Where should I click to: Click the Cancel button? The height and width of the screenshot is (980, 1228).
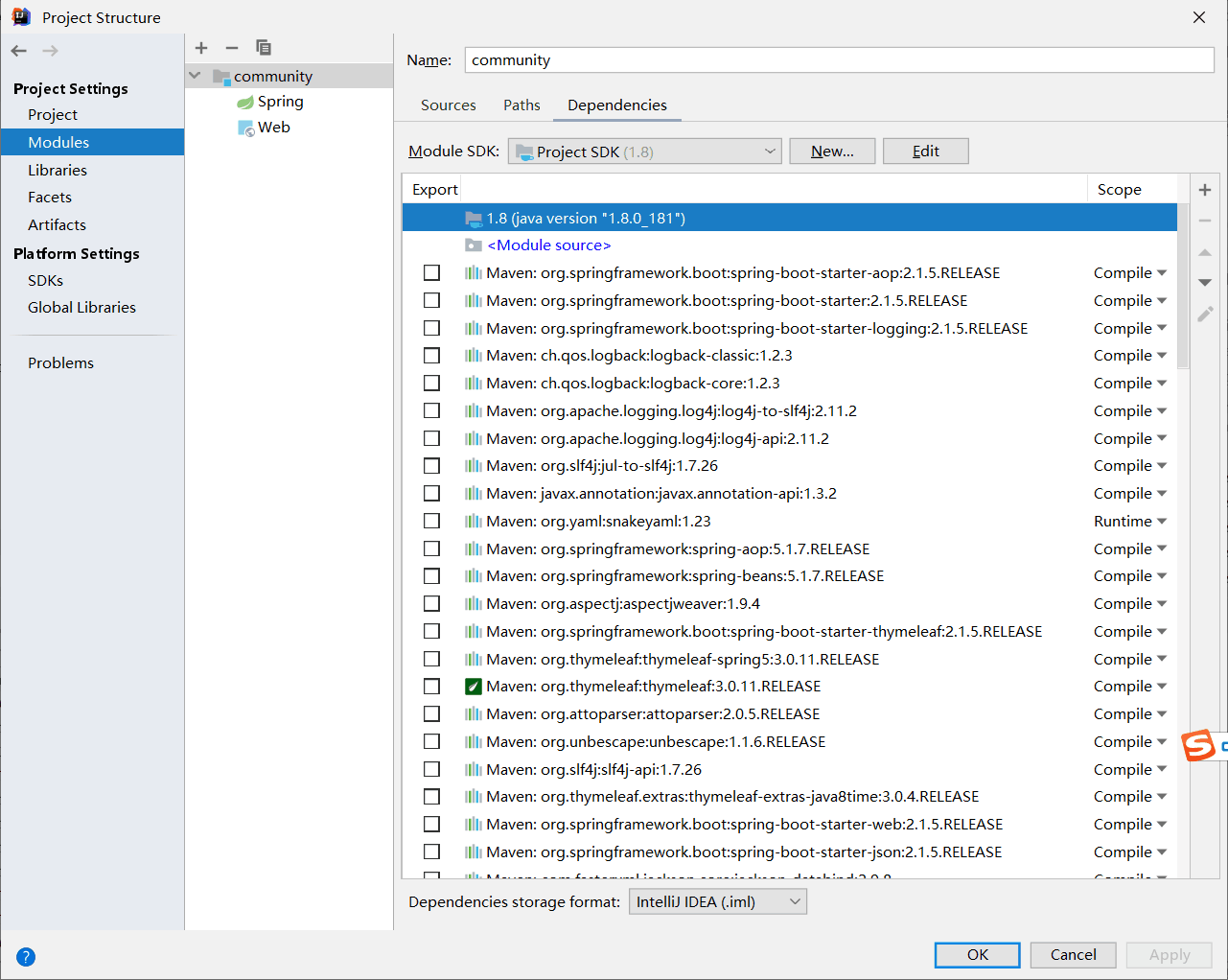click(x=1074, y=955)
